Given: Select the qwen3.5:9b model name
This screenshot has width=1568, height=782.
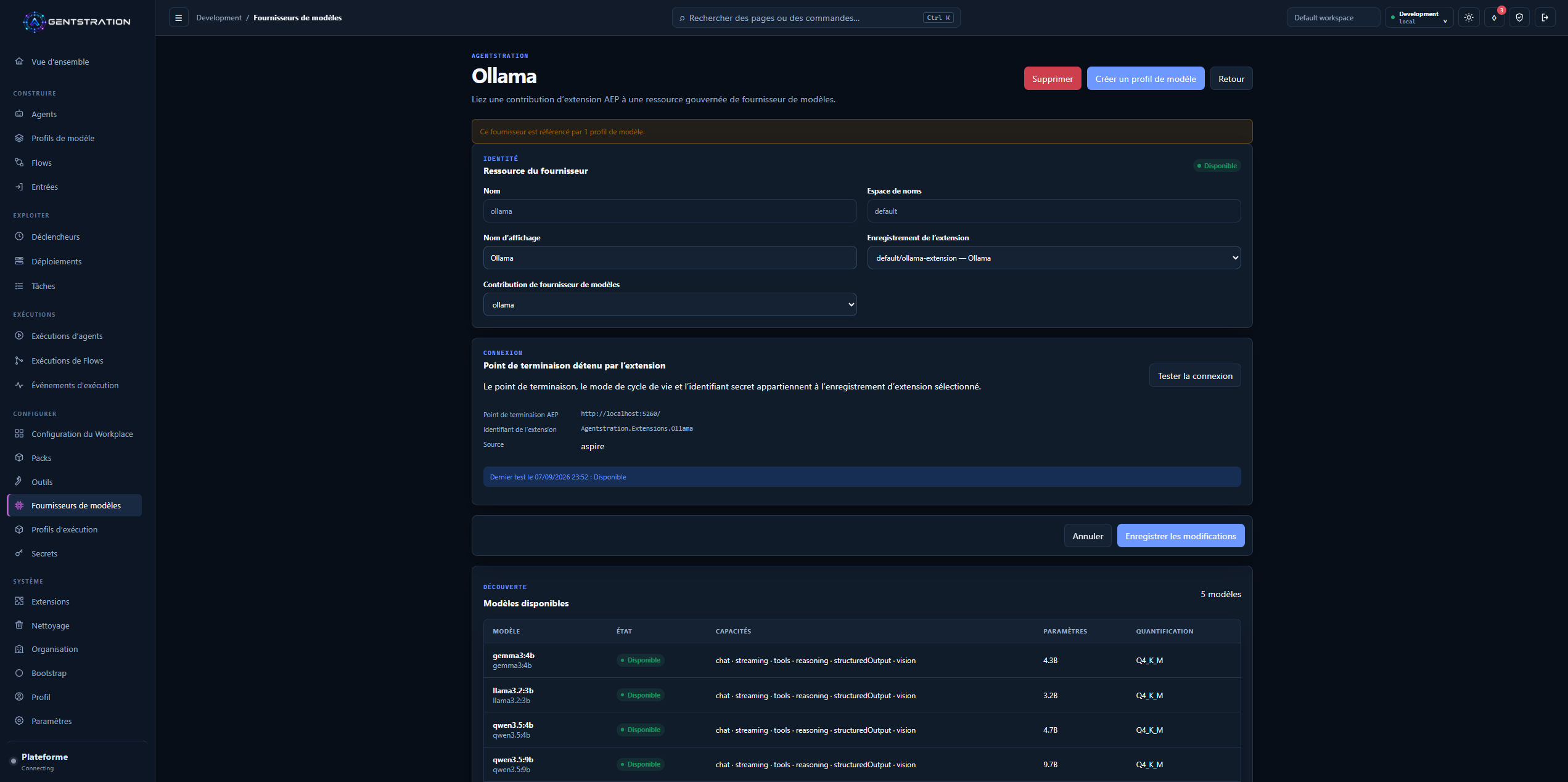Looking at the screenshot, I should 513,760.
